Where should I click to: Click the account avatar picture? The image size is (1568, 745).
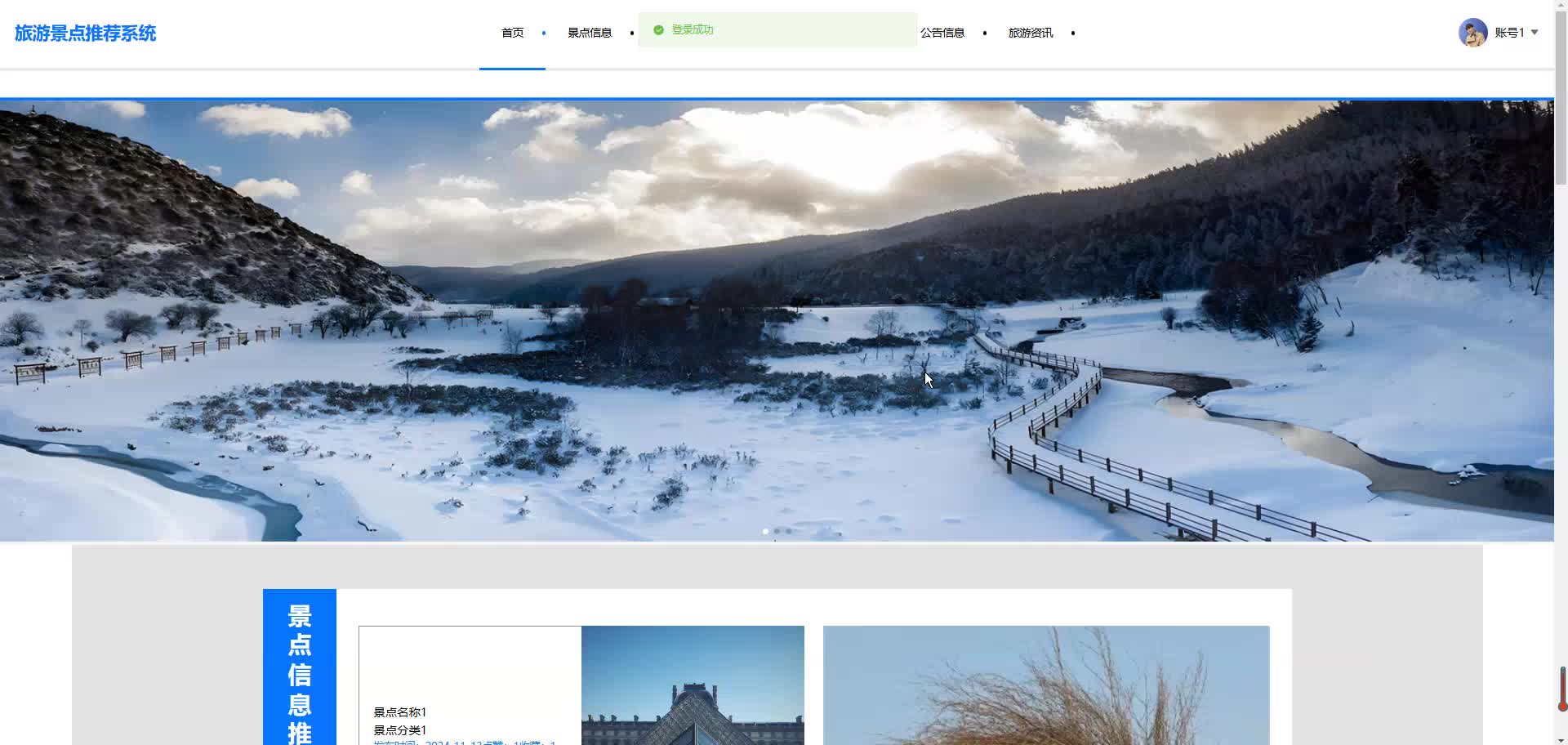click(1473, 33)
